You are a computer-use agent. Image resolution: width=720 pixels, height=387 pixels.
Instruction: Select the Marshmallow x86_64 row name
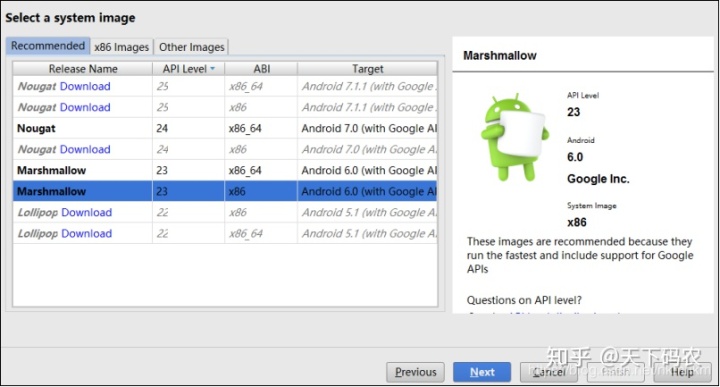(x=51, y=171)
